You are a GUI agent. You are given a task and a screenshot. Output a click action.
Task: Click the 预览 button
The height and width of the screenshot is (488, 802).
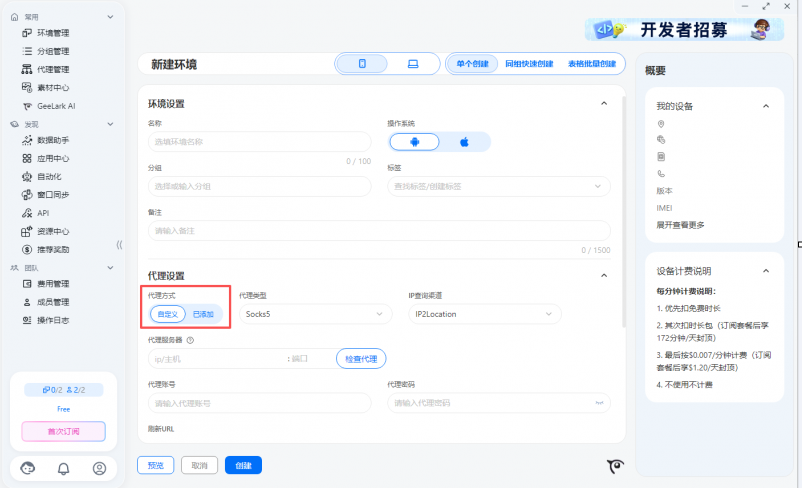155,465
